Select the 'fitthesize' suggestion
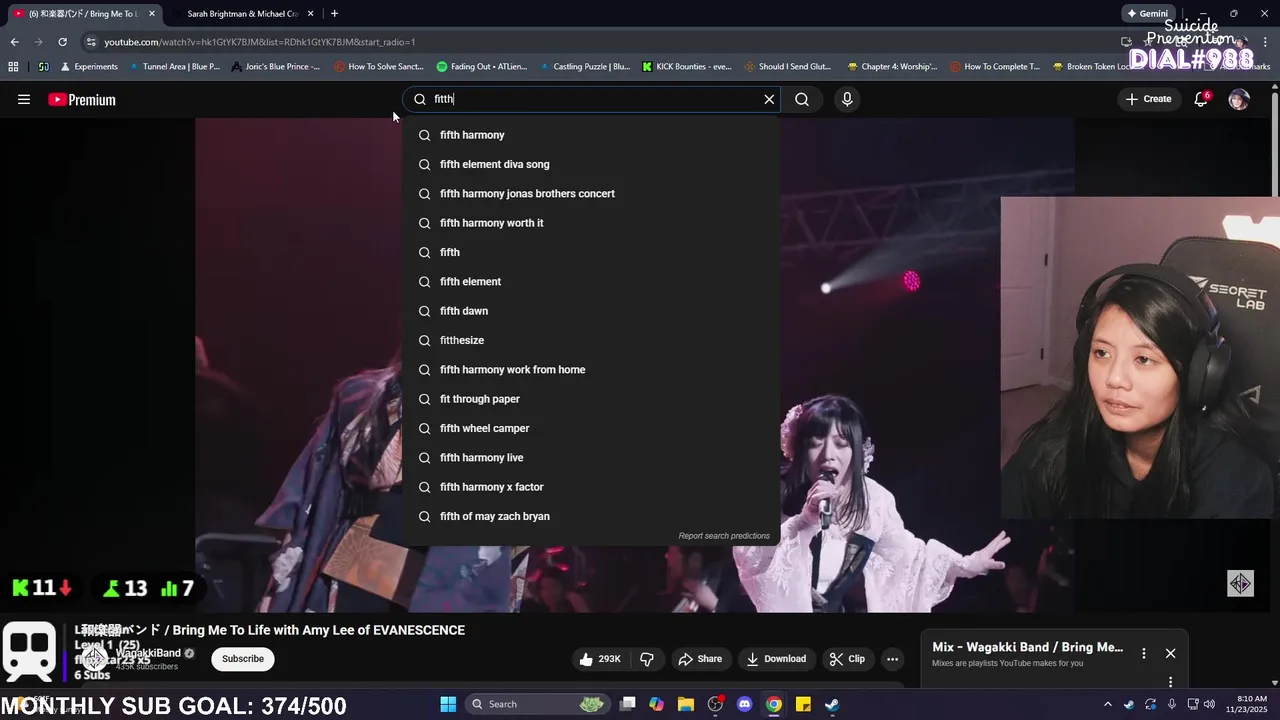1280x720 pixels. click(x=591, y=340)
